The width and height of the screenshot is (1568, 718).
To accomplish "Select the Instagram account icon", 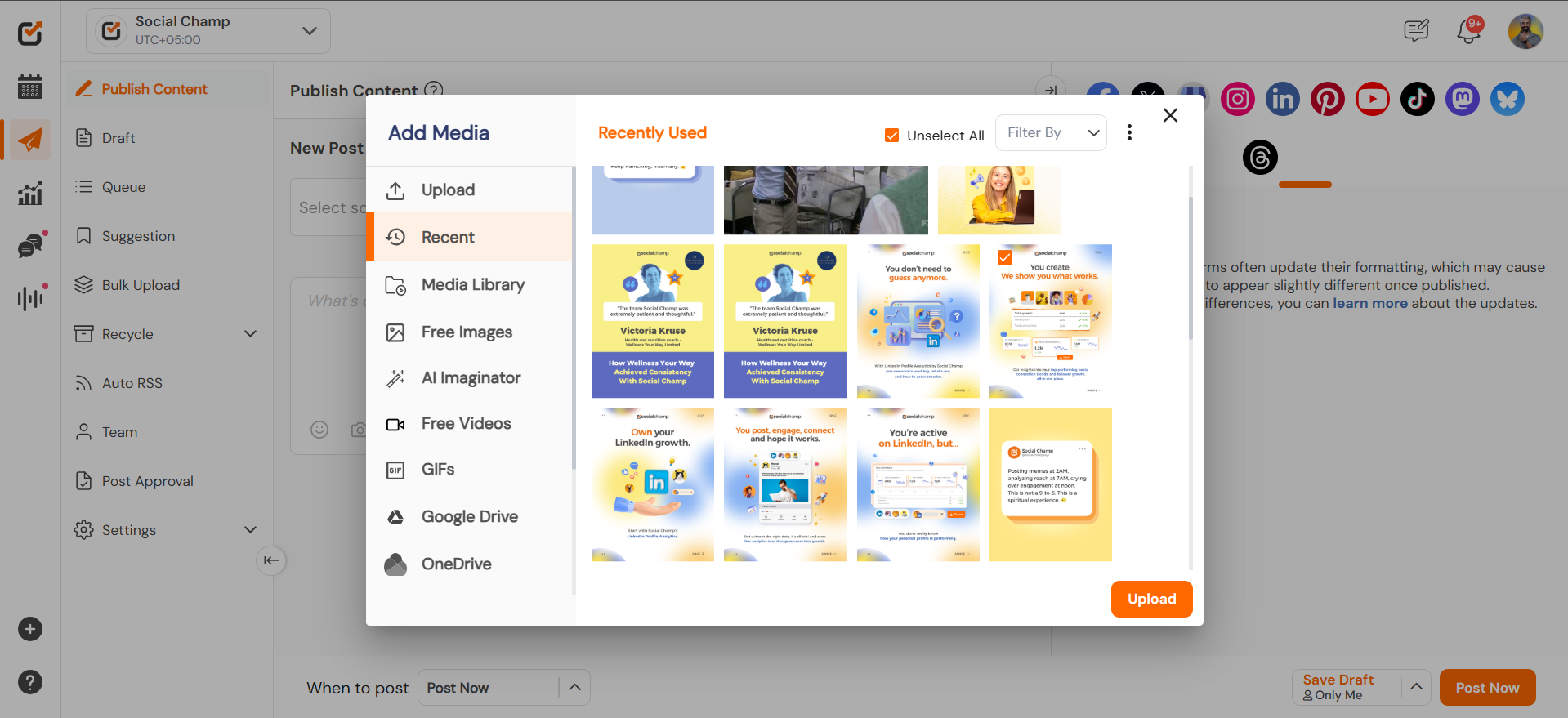I will tap(1238, 99).
